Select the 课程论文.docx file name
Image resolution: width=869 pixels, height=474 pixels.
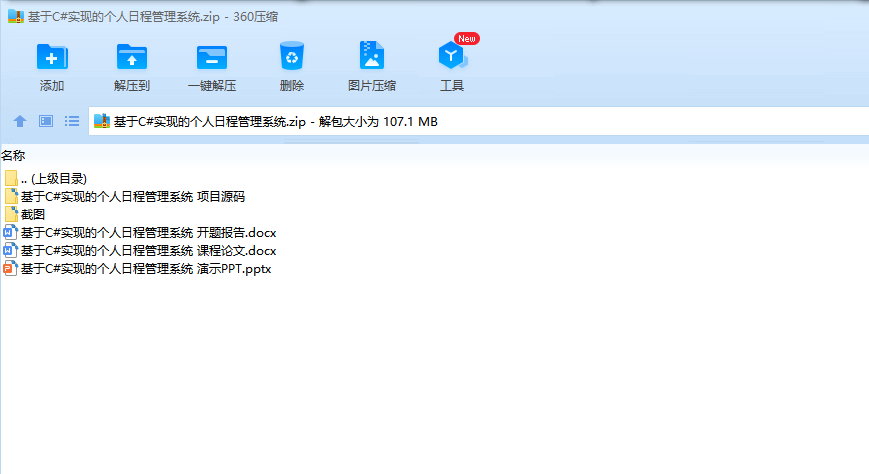pos(149,251)
